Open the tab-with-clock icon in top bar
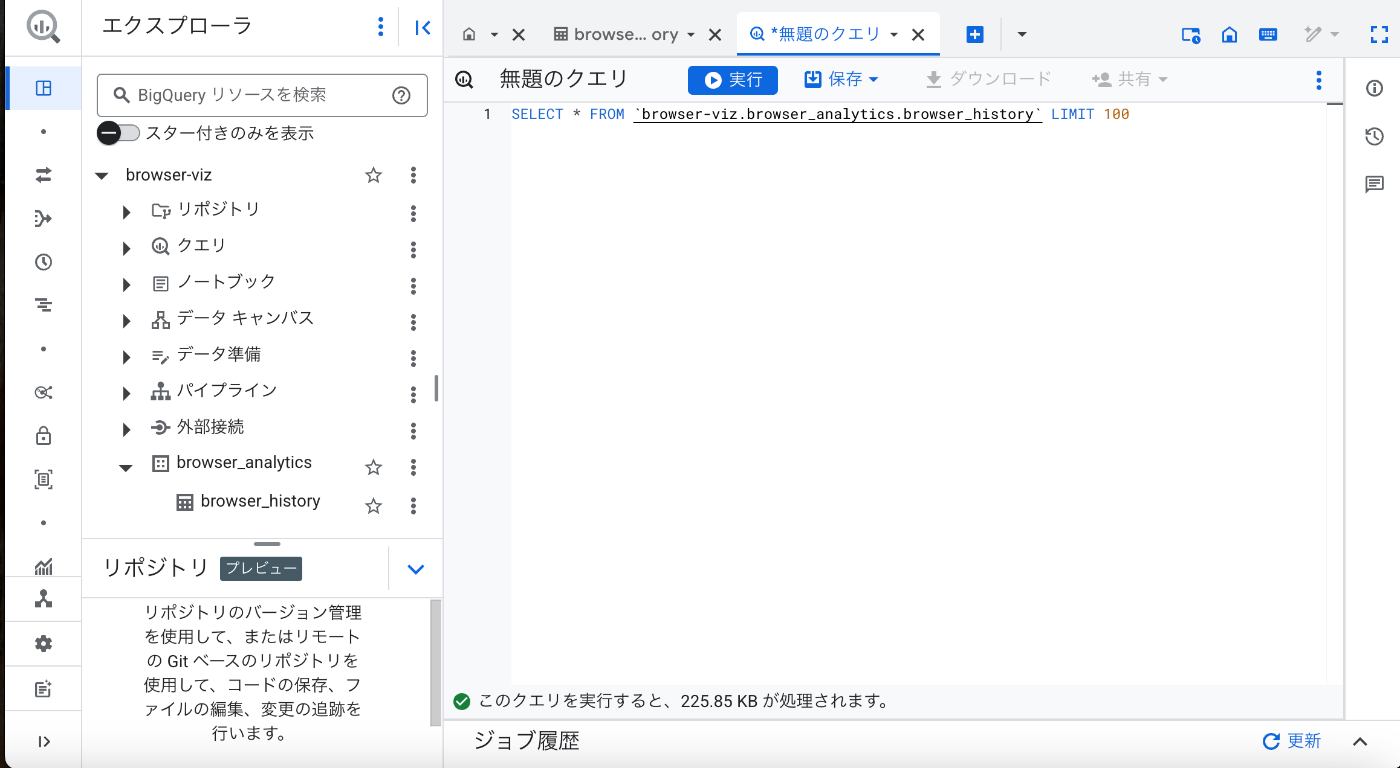This screenshot has height=768, width=1400. point(1191,34)
